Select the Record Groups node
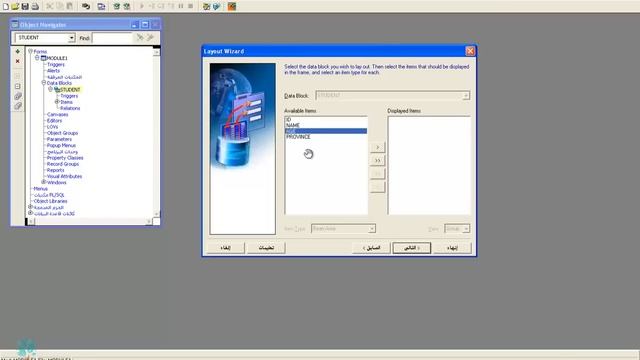Viewport: 640px width, 360px height. [x=63, y=164]
